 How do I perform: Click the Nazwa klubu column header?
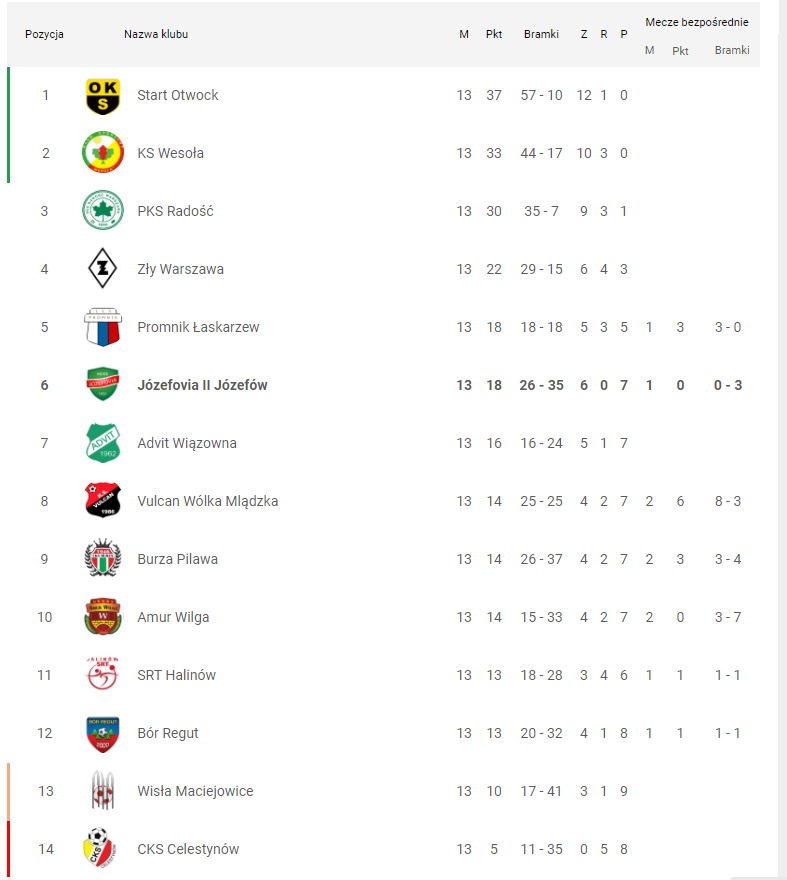156,34
